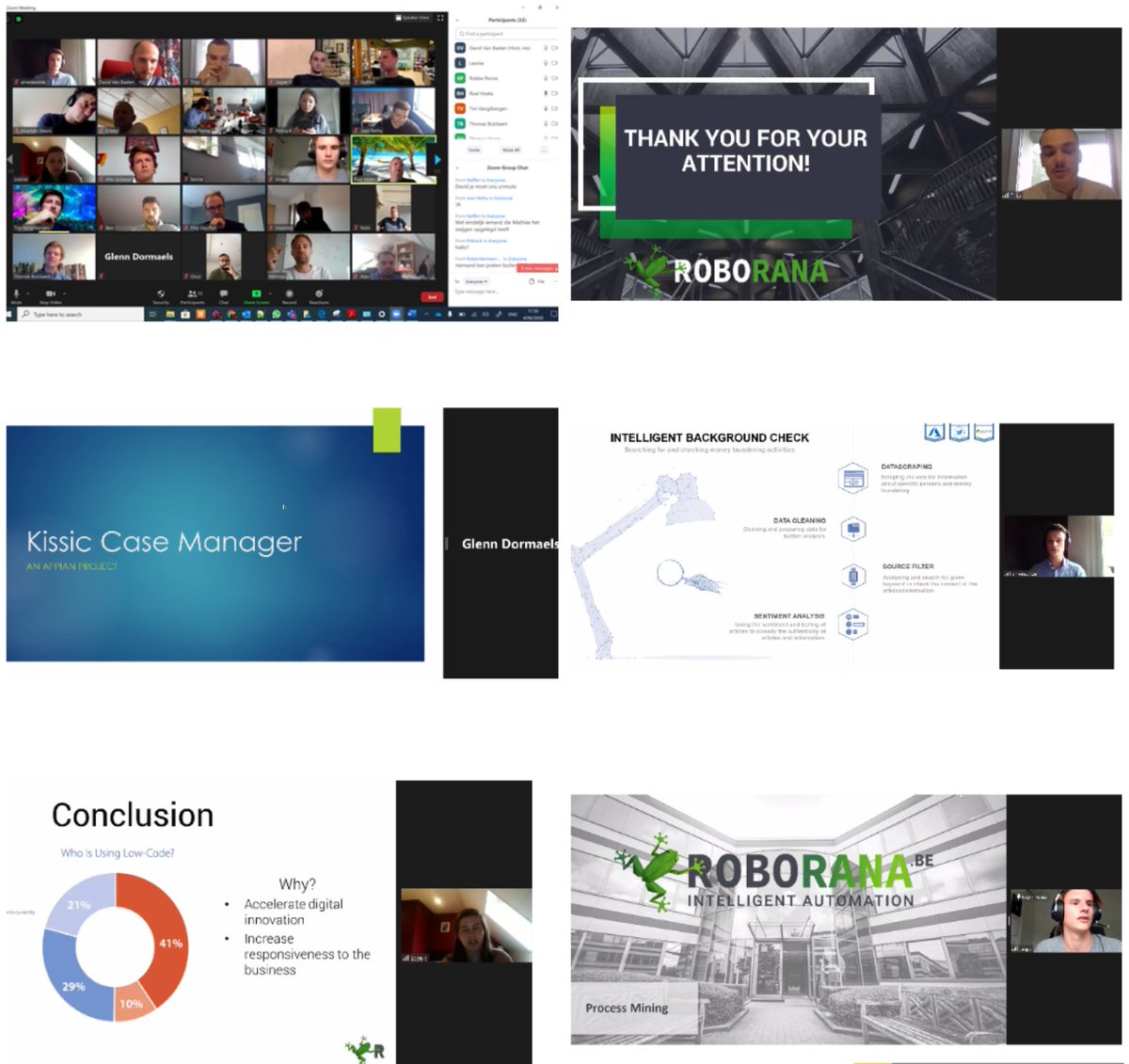Open WhatsApp icon on the taskbar
Image resolution: width=1129 pixels, height=1064 pixels.
276,314
